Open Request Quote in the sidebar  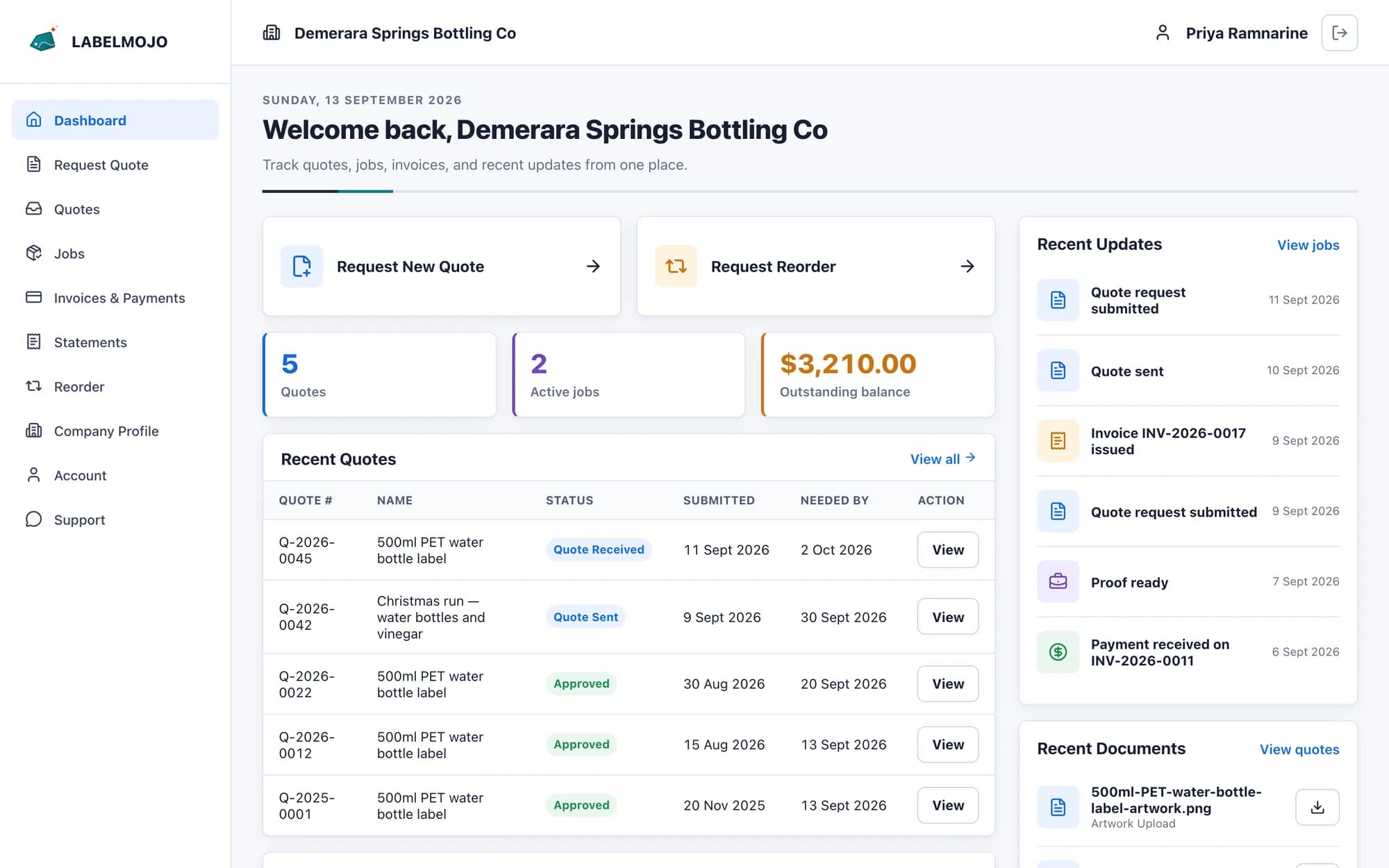tap(115, 164)
